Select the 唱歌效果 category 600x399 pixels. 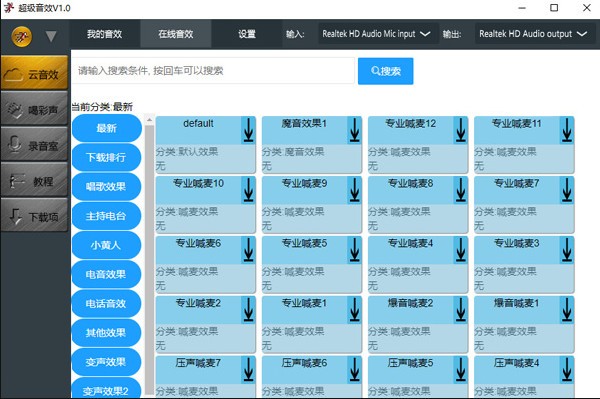point(106,187)
